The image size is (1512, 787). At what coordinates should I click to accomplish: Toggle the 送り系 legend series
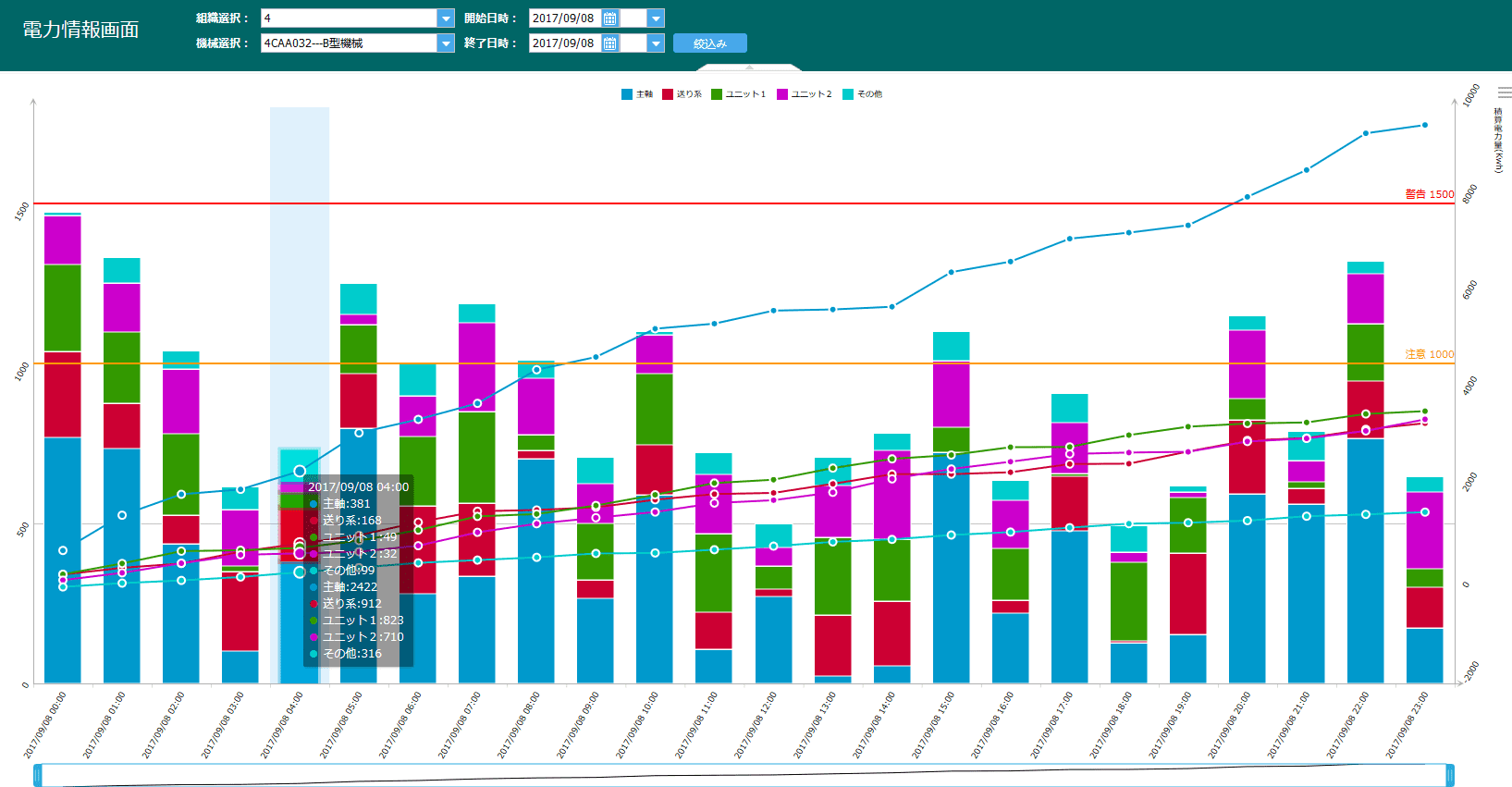coord(682,94)
